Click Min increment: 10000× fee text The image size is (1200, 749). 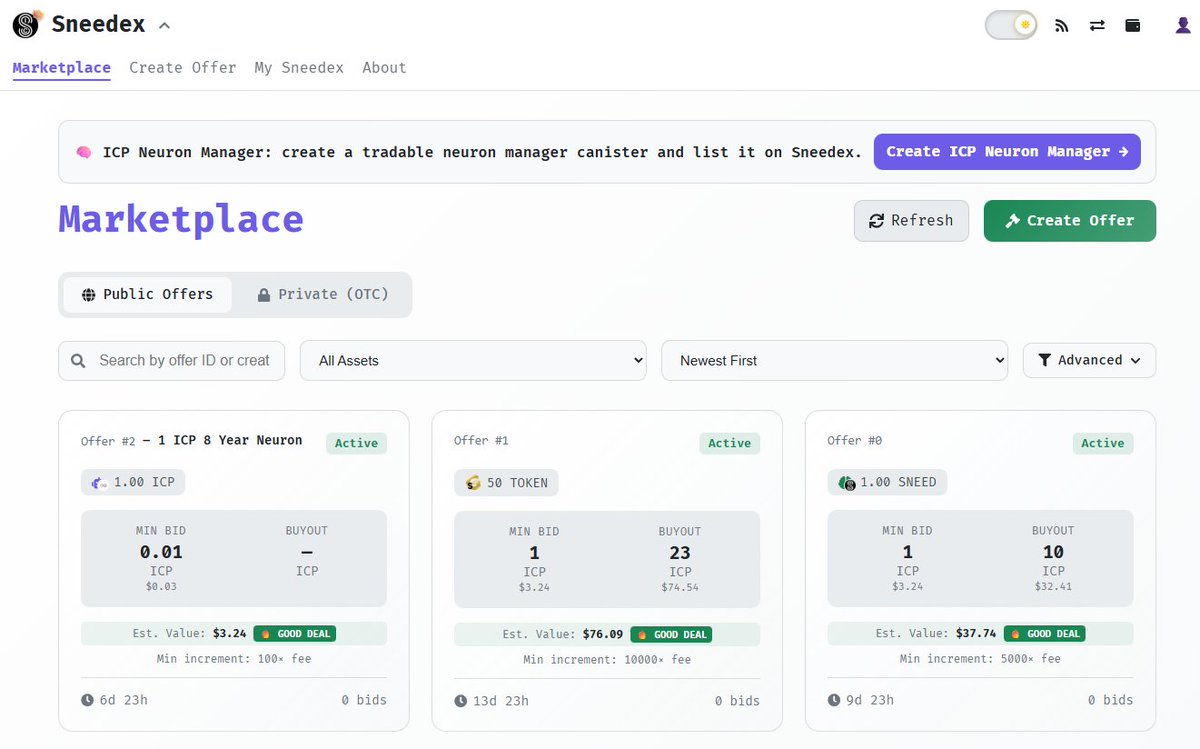pos(607,659)
